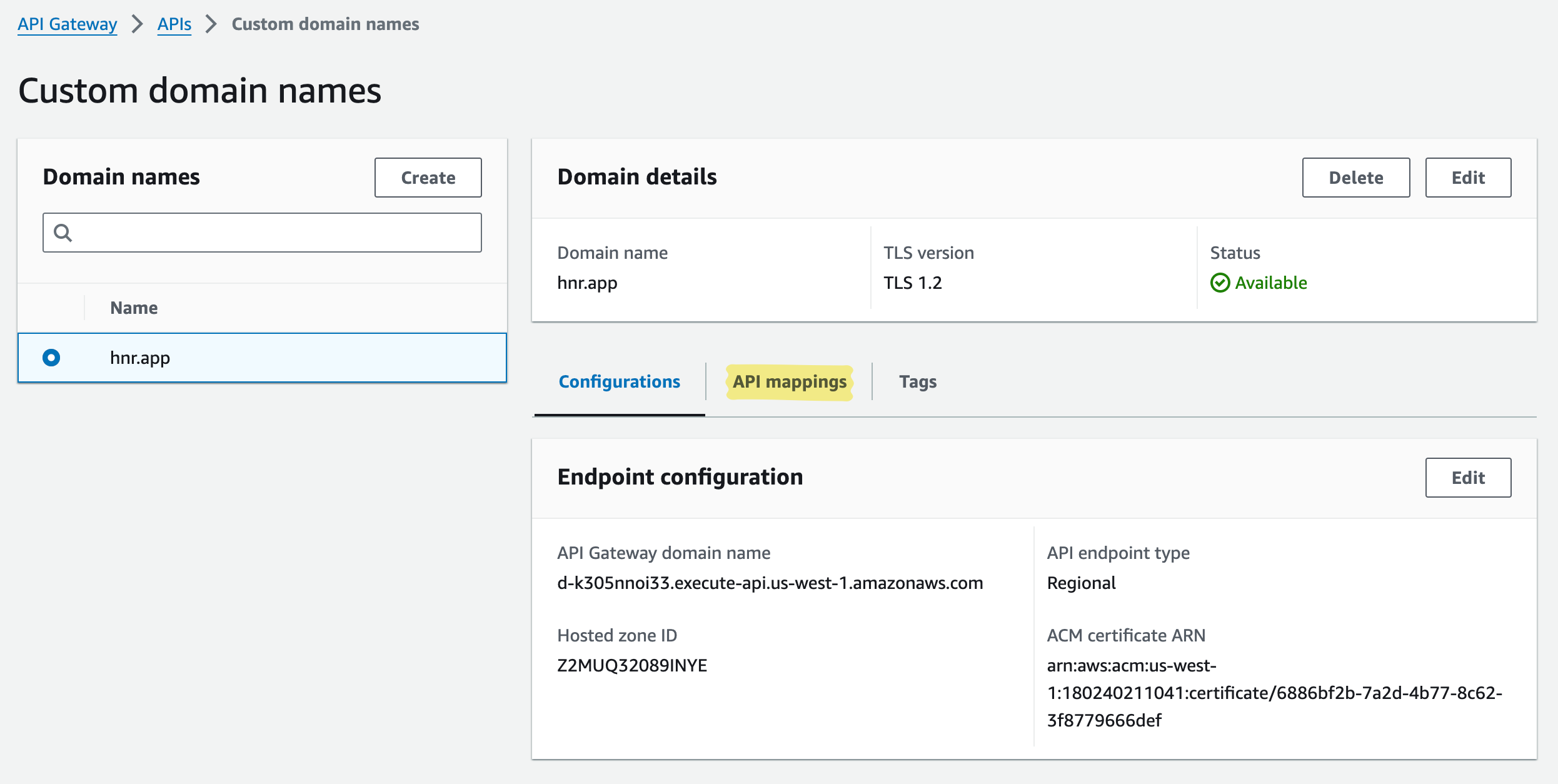Click Custom domain names breadcrumb text
This screenshot has width=1558, height=784.
(x=325, y=24)
